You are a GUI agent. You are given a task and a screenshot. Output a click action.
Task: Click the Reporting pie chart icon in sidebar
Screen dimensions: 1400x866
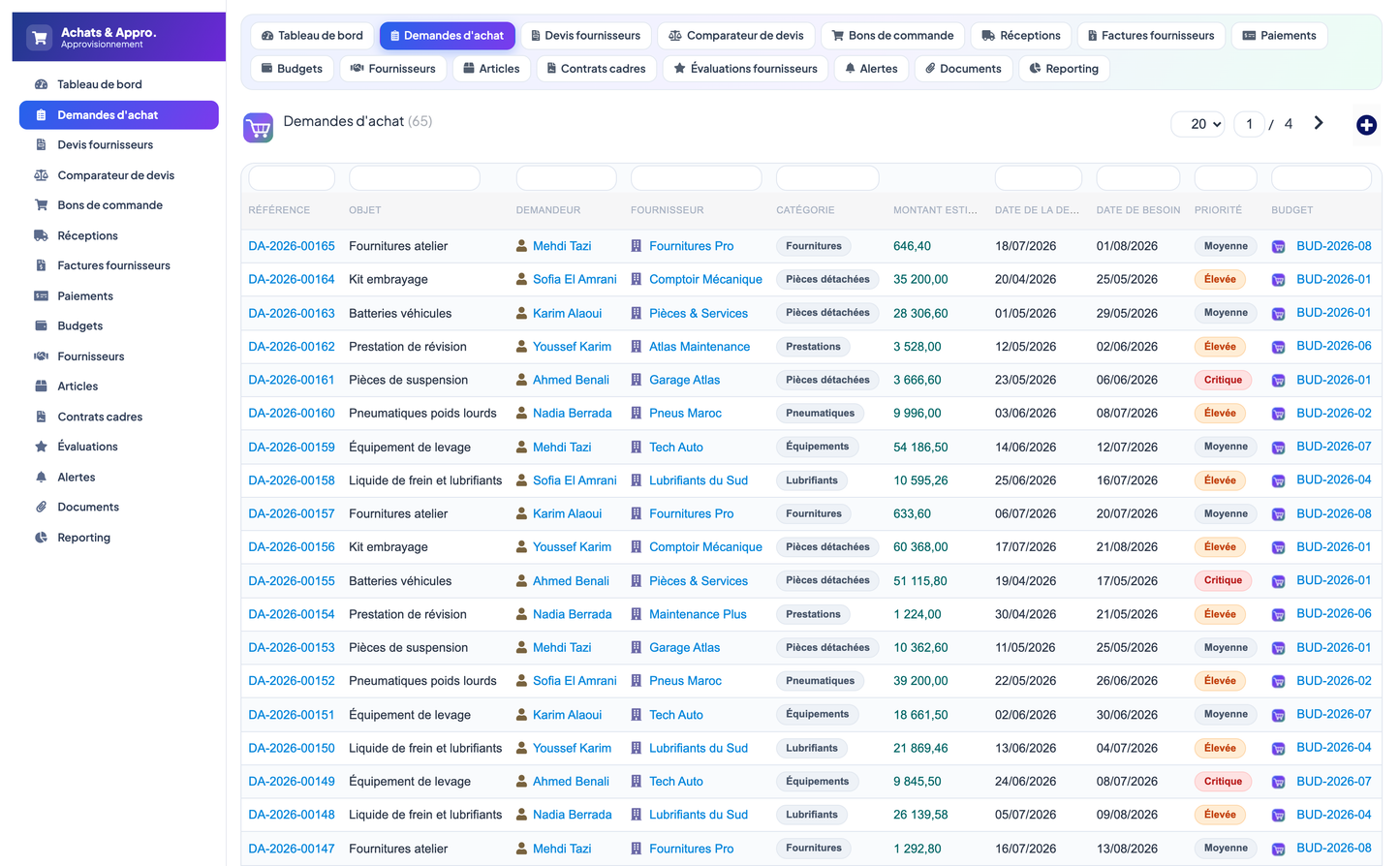tap(41, 538)
